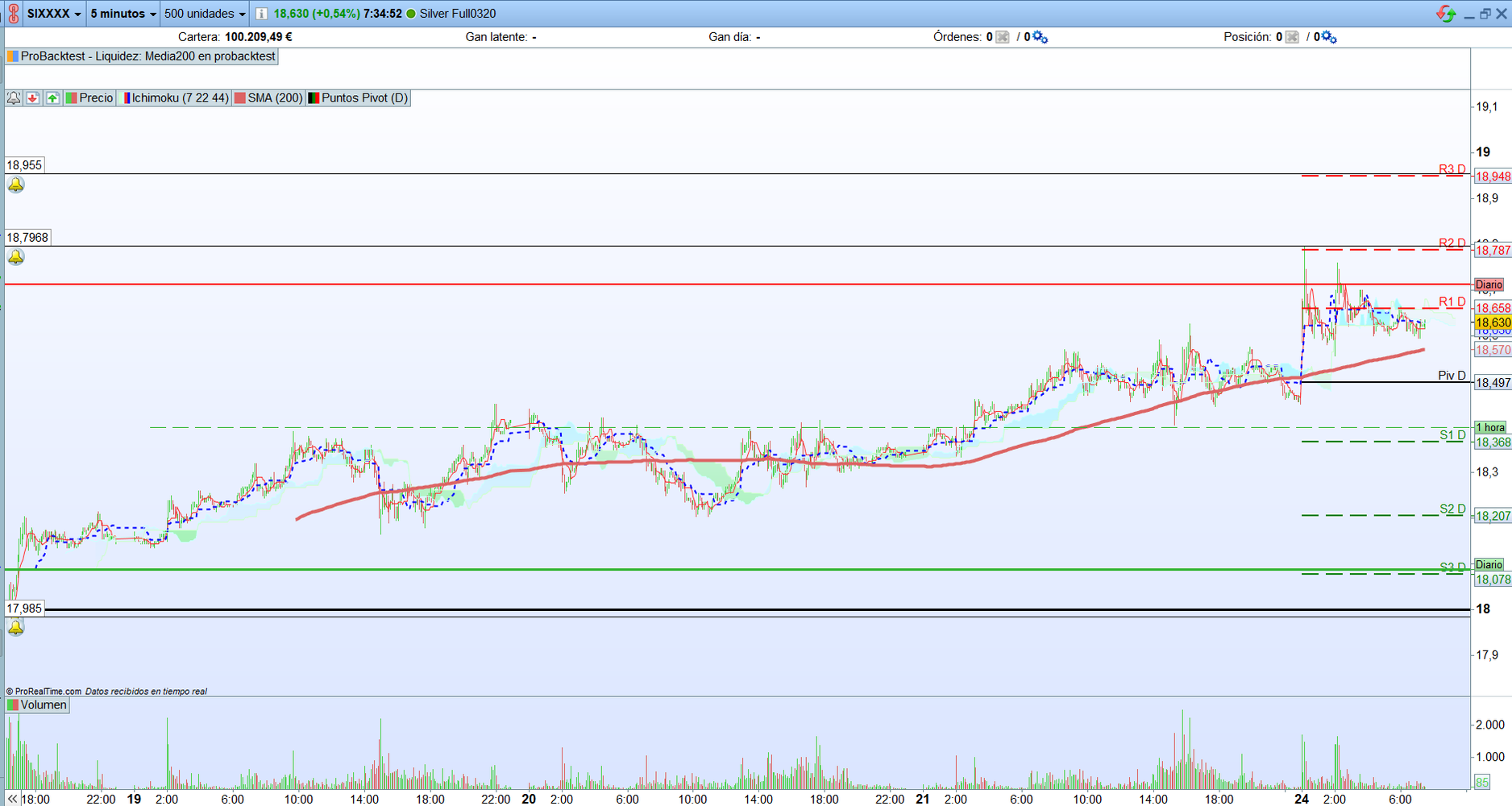Click the double-chevron scroll-back icon

click(x=12, y=800)
